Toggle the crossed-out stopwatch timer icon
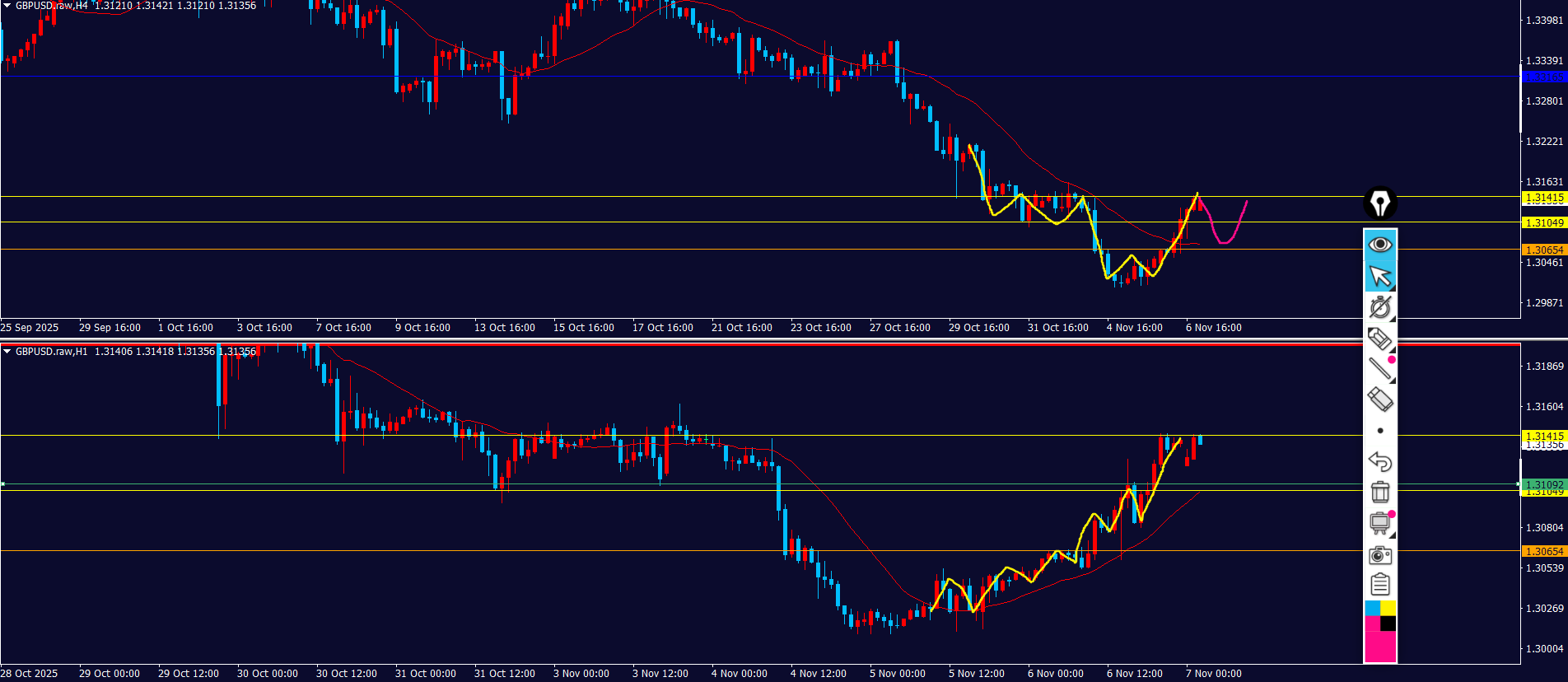Viewport: 1568px width, 682px height. [x=1380, y=307]
